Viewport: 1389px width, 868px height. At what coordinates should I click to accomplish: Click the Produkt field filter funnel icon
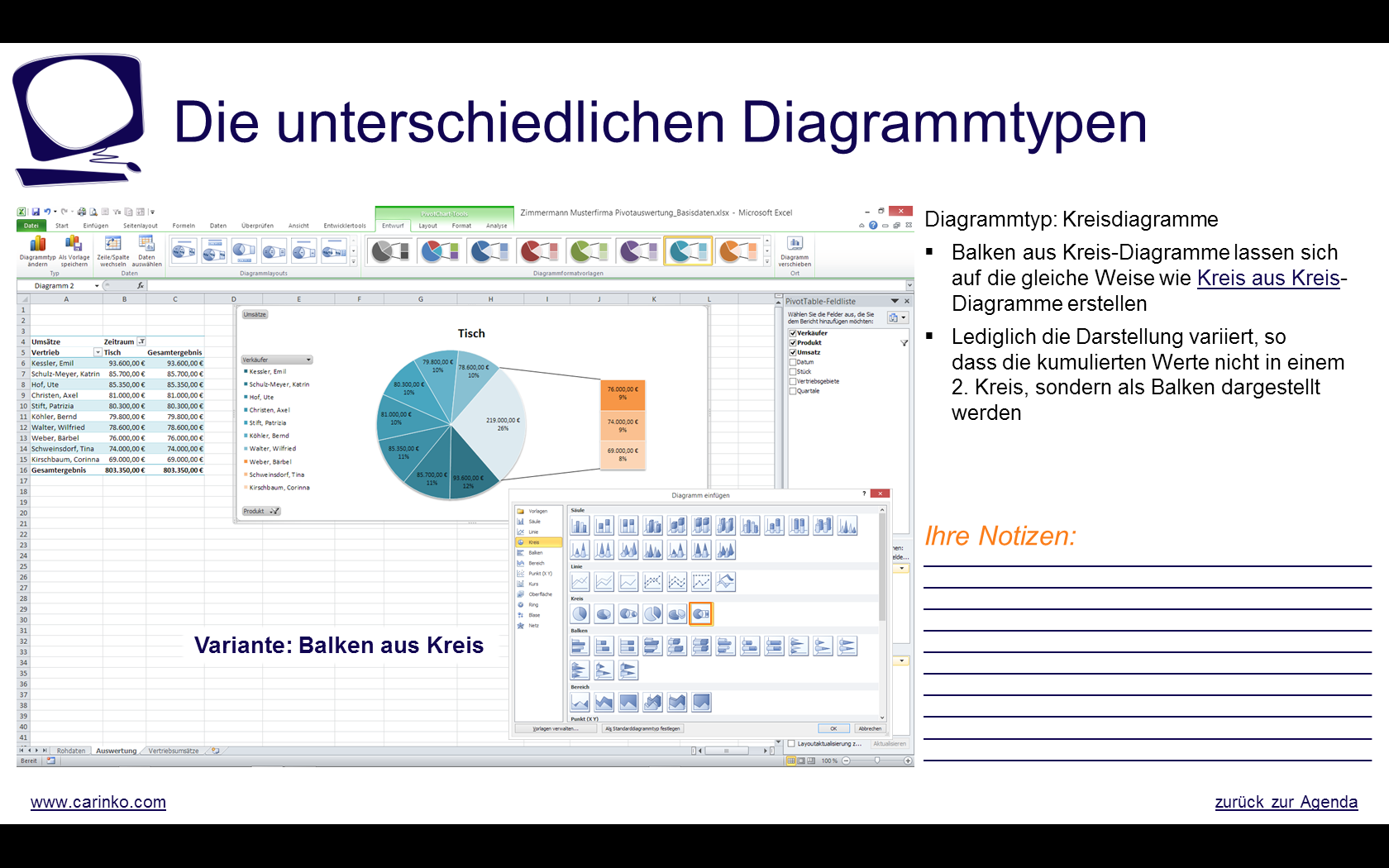click(904, 343)
